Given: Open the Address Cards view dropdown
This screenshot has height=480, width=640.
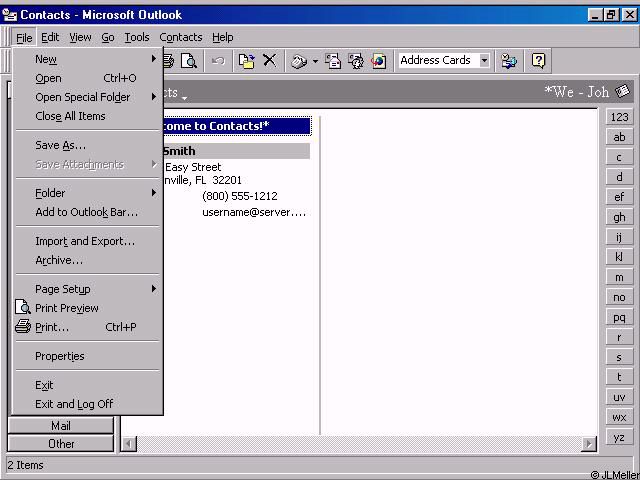Looking at the screenshot, I should [x=484, y=61].
